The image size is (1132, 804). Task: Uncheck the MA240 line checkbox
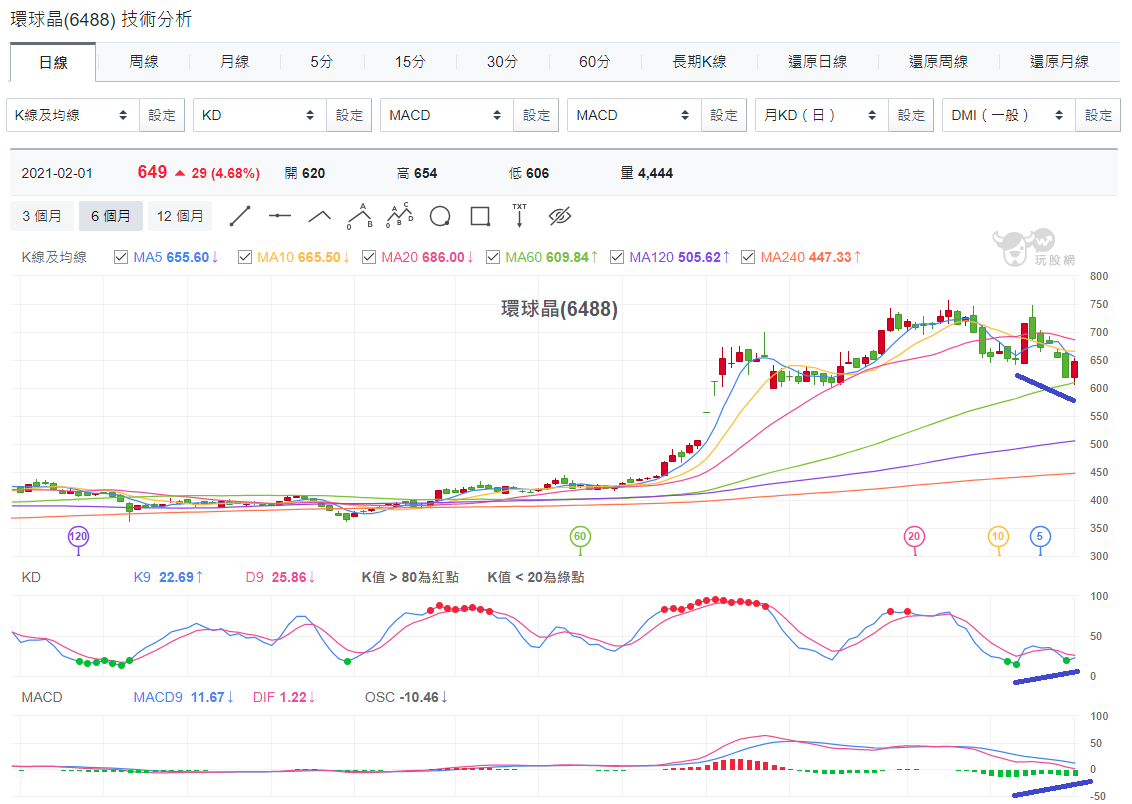(748, 257)
